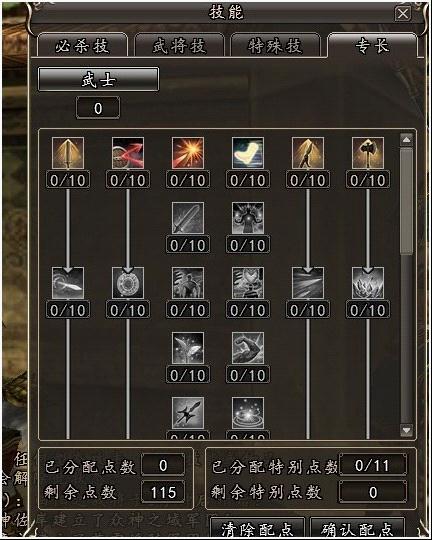
Task: Click the skill list scrollbar thumb
Action: [407, 201]
